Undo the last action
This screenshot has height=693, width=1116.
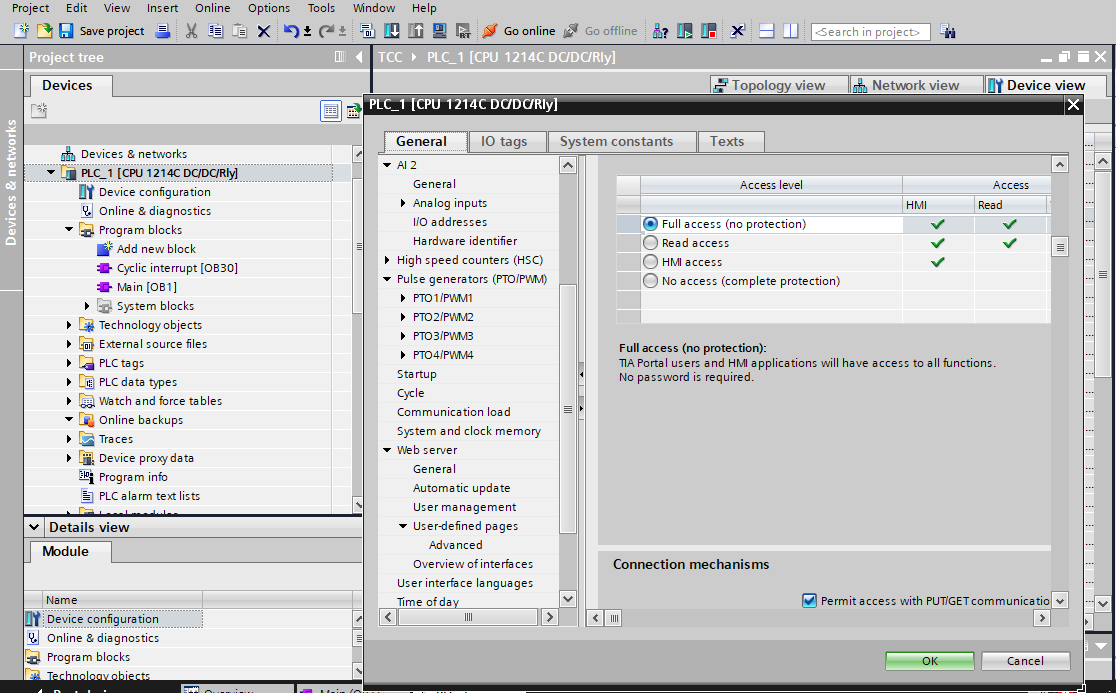point(290,31)
